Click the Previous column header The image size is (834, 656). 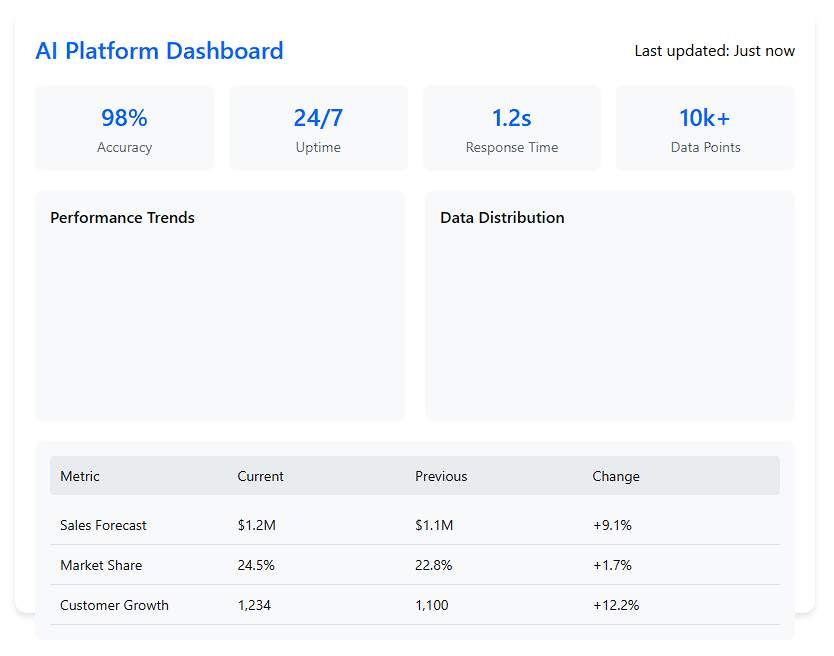click(x=441, y=476)
